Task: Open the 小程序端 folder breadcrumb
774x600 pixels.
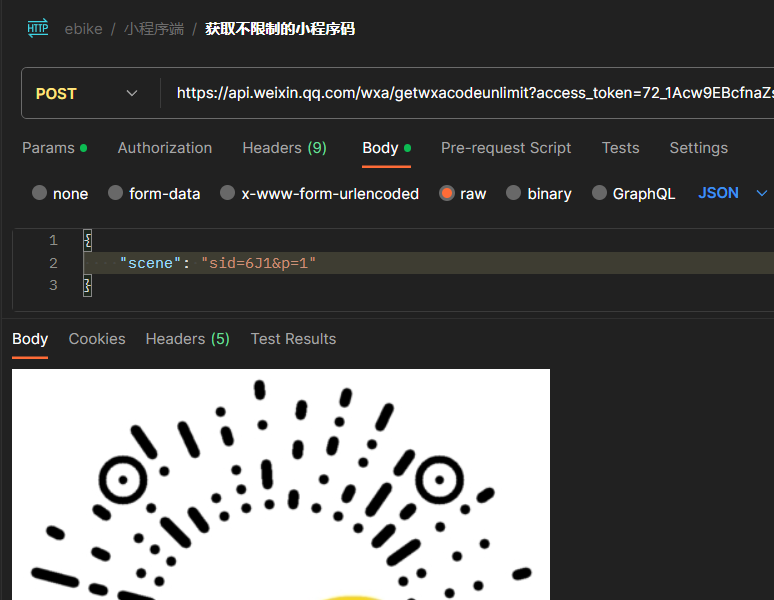Action: click(x=154, y=29)
